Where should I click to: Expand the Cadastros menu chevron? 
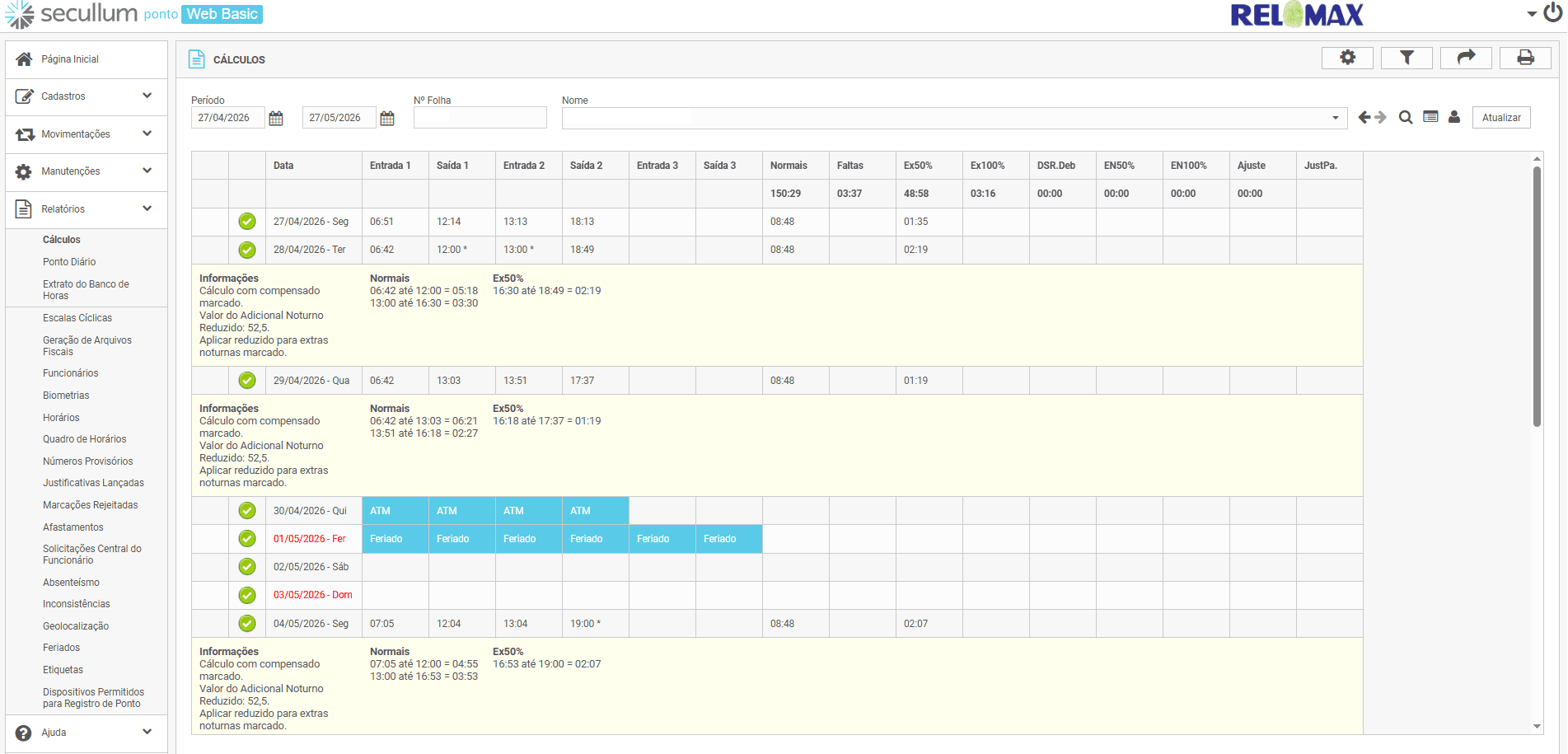[147, 96]
